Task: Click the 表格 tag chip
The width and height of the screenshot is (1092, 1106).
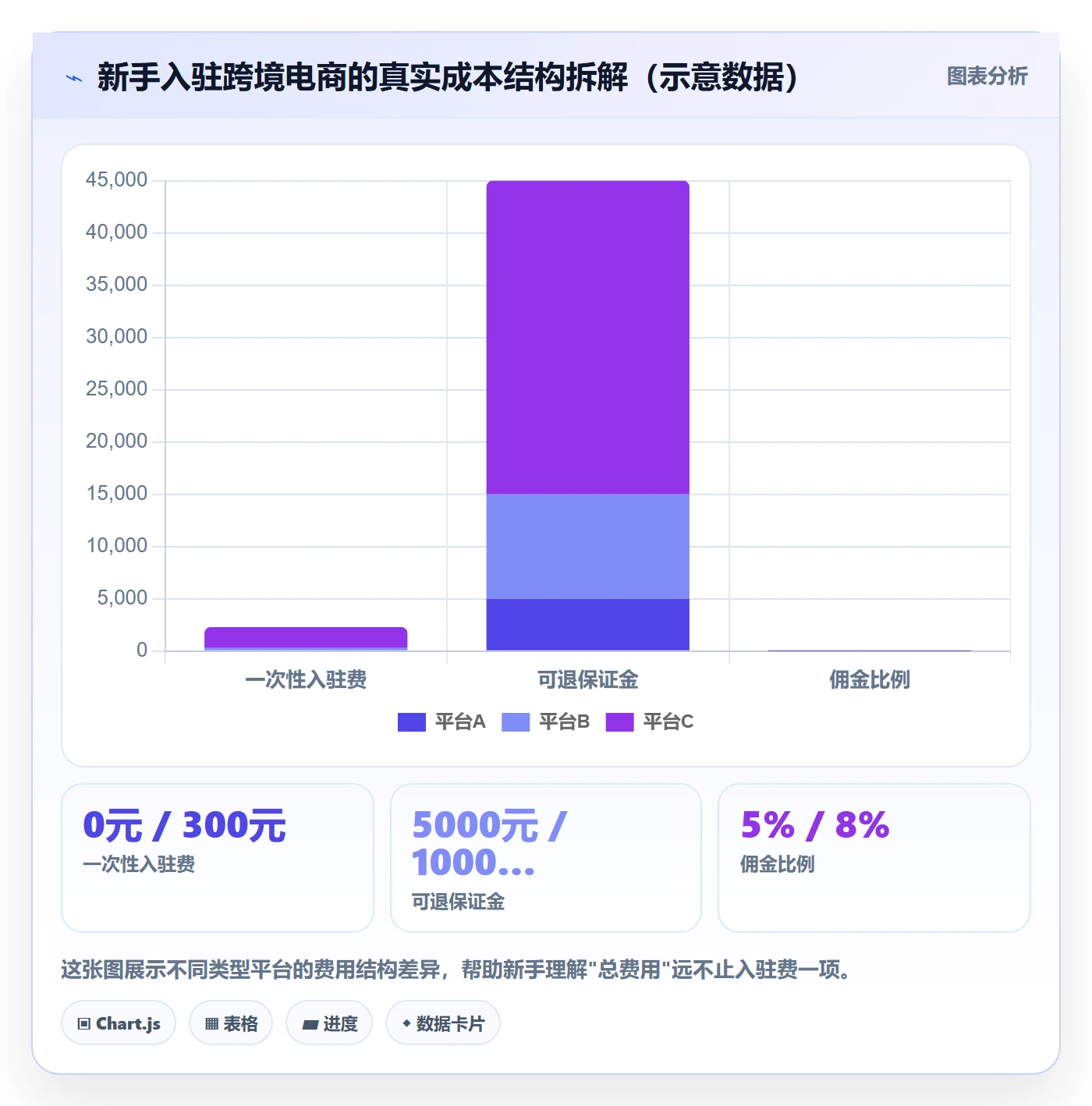Action: coord(231,1023)
